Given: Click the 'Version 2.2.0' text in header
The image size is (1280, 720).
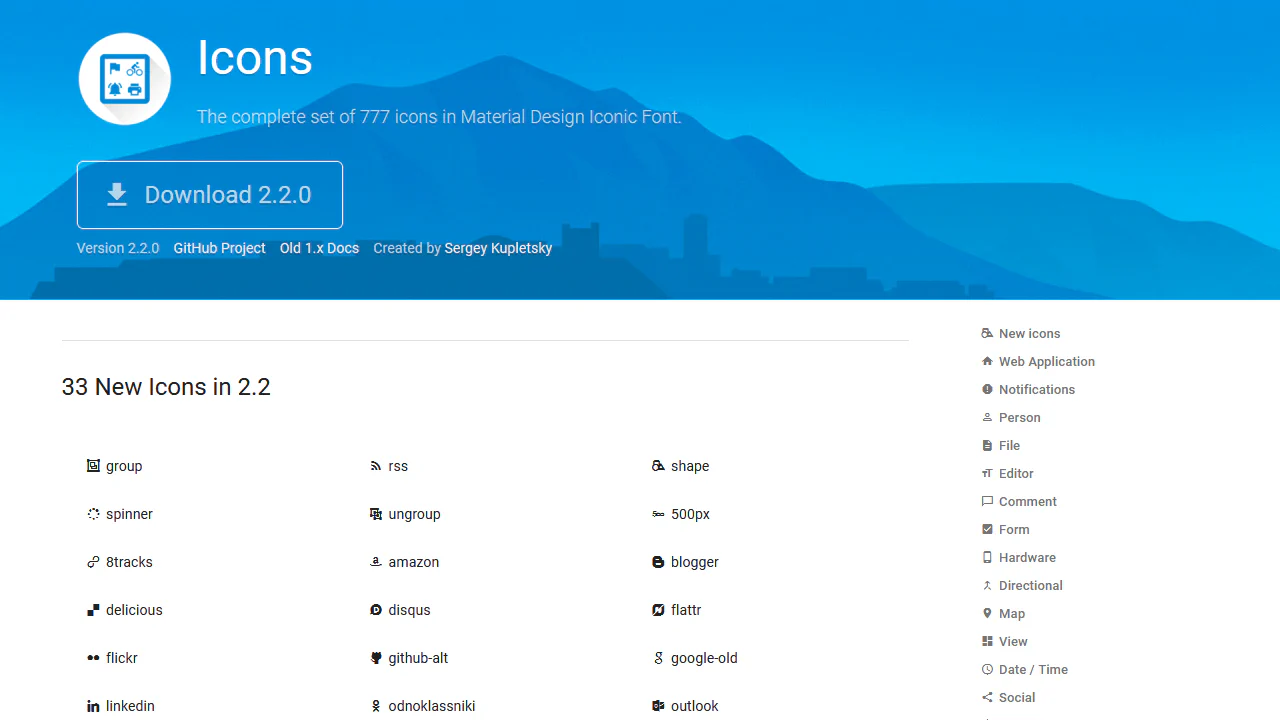Looking at the screenshot, I should (118, 248).
